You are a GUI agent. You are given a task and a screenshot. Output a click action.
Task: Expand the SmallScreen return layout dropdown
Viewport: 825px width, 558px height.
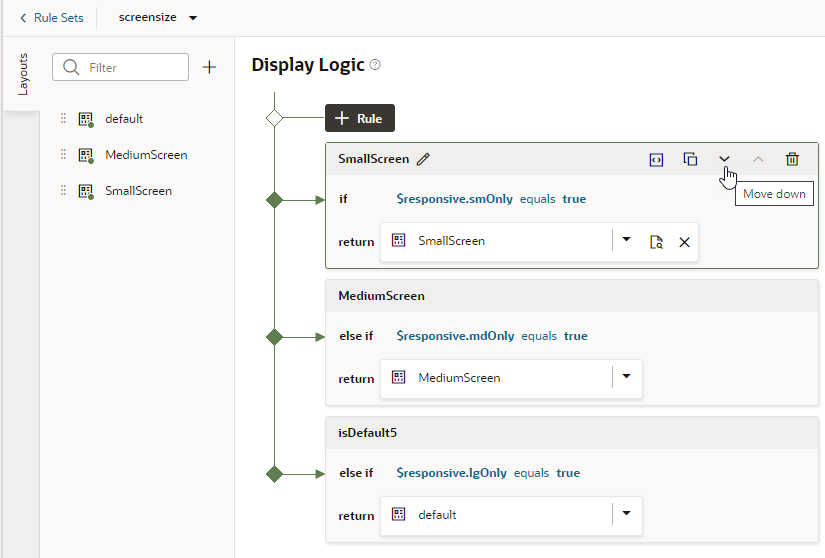point(627,240)
